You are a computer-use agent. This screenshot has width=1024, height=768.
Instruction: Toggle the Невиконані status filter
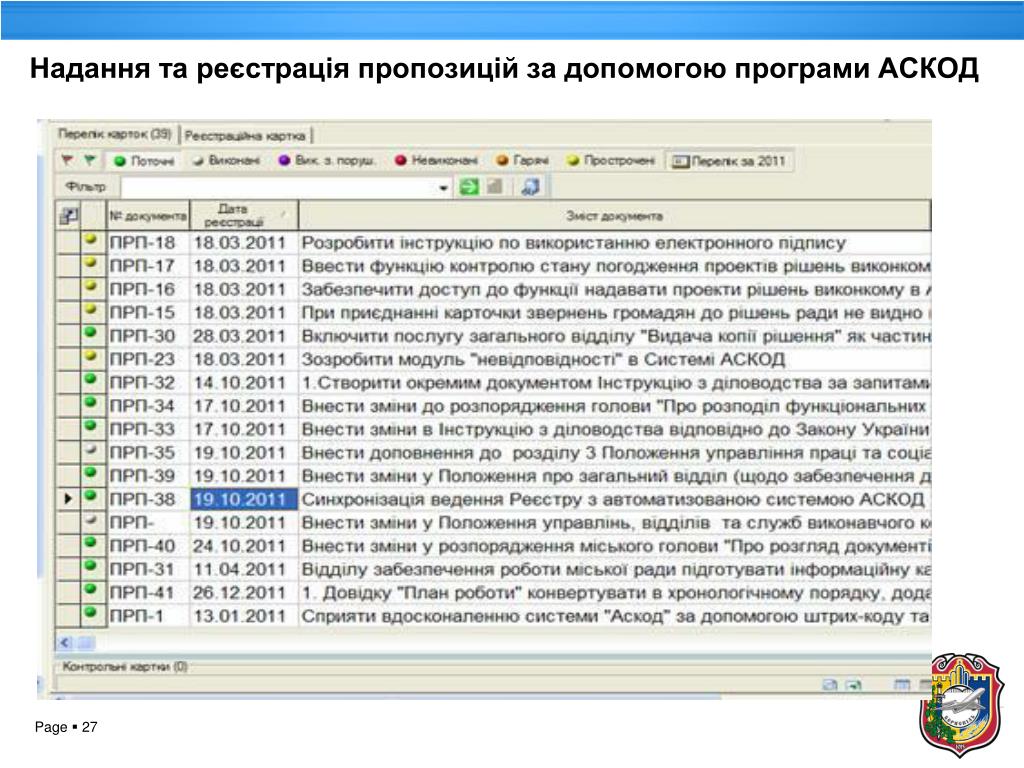click(x=436, y=161)
